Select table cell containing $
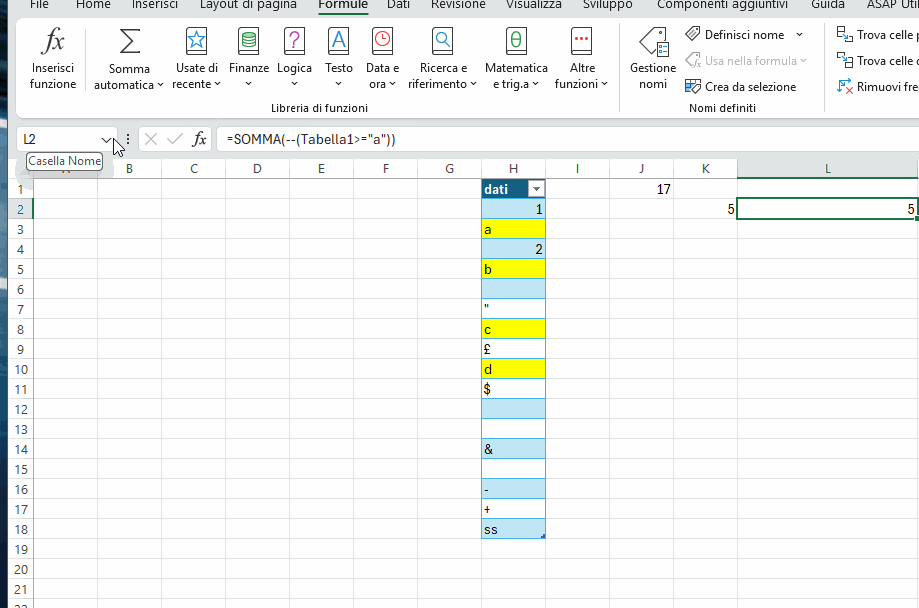Image resolution: width=919 pixels, height=608 pixels. [x=513, y=389]
